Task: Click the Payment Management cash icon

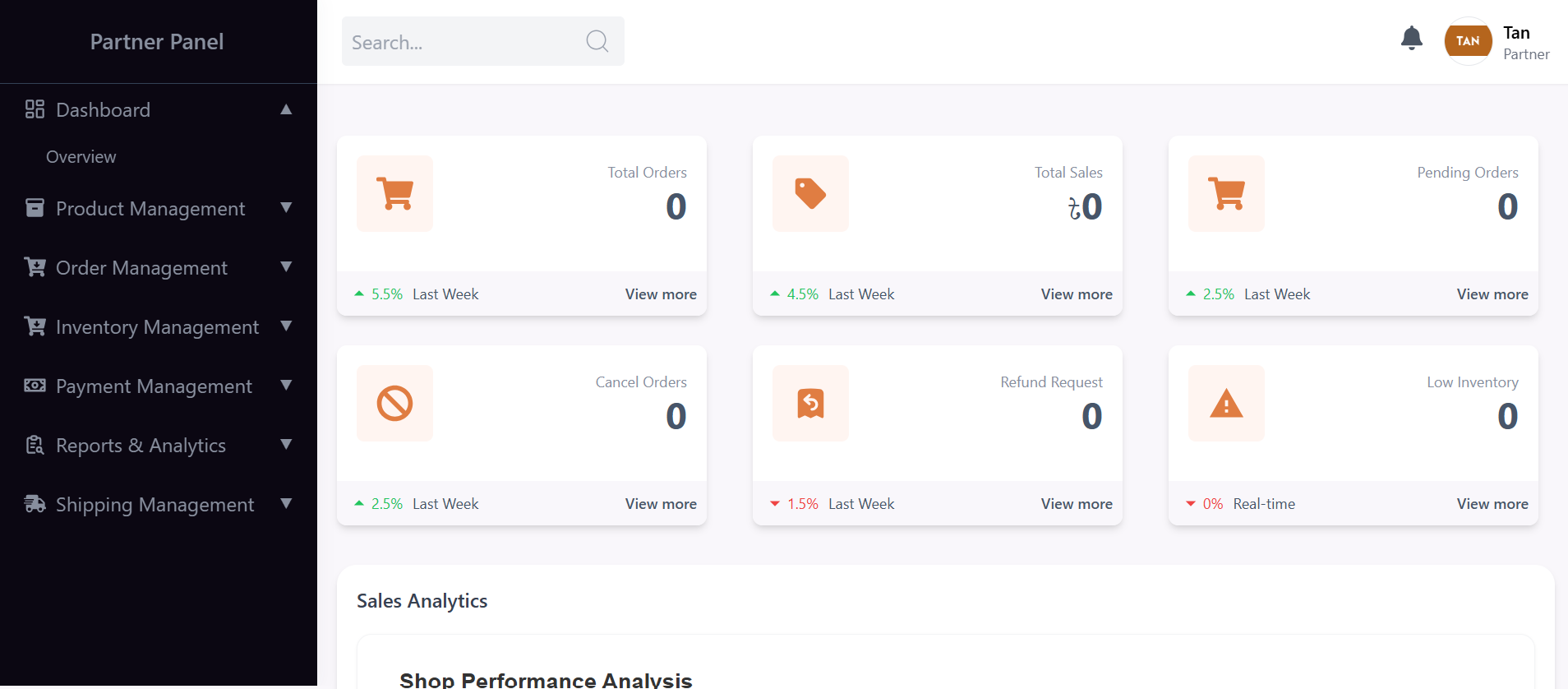Action: (35, 386)
